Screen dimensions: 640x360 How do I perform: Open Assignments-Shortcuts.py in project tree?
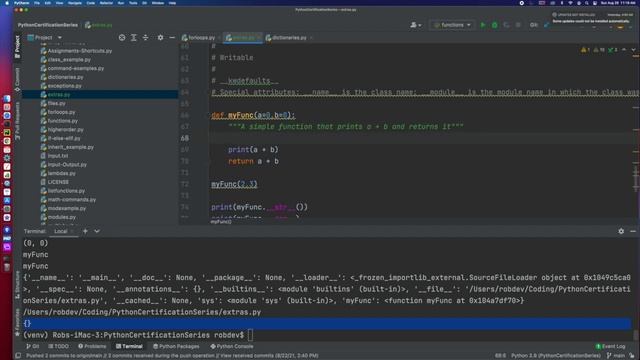76,51
